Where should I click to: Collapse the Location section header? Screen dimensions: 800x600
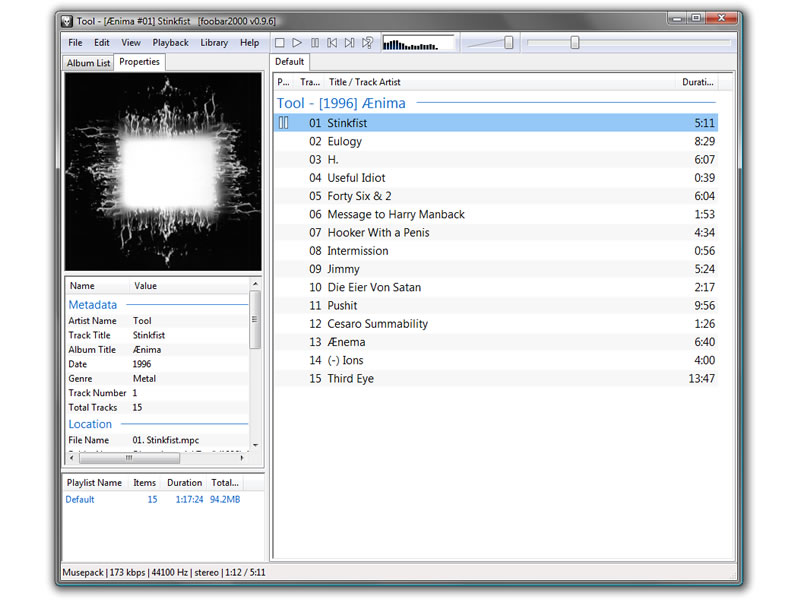click(90, 424)
